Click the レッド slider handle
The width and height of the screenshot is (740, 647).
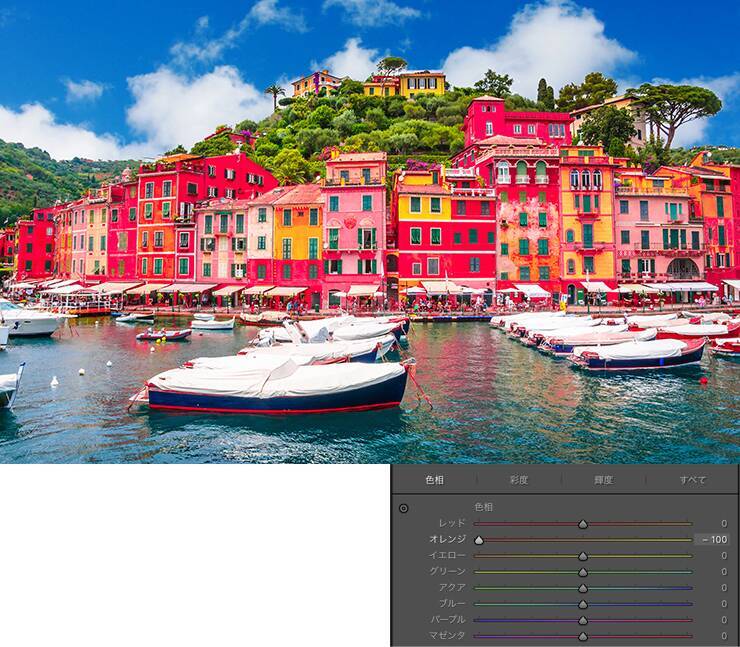(x=583, y=524)
